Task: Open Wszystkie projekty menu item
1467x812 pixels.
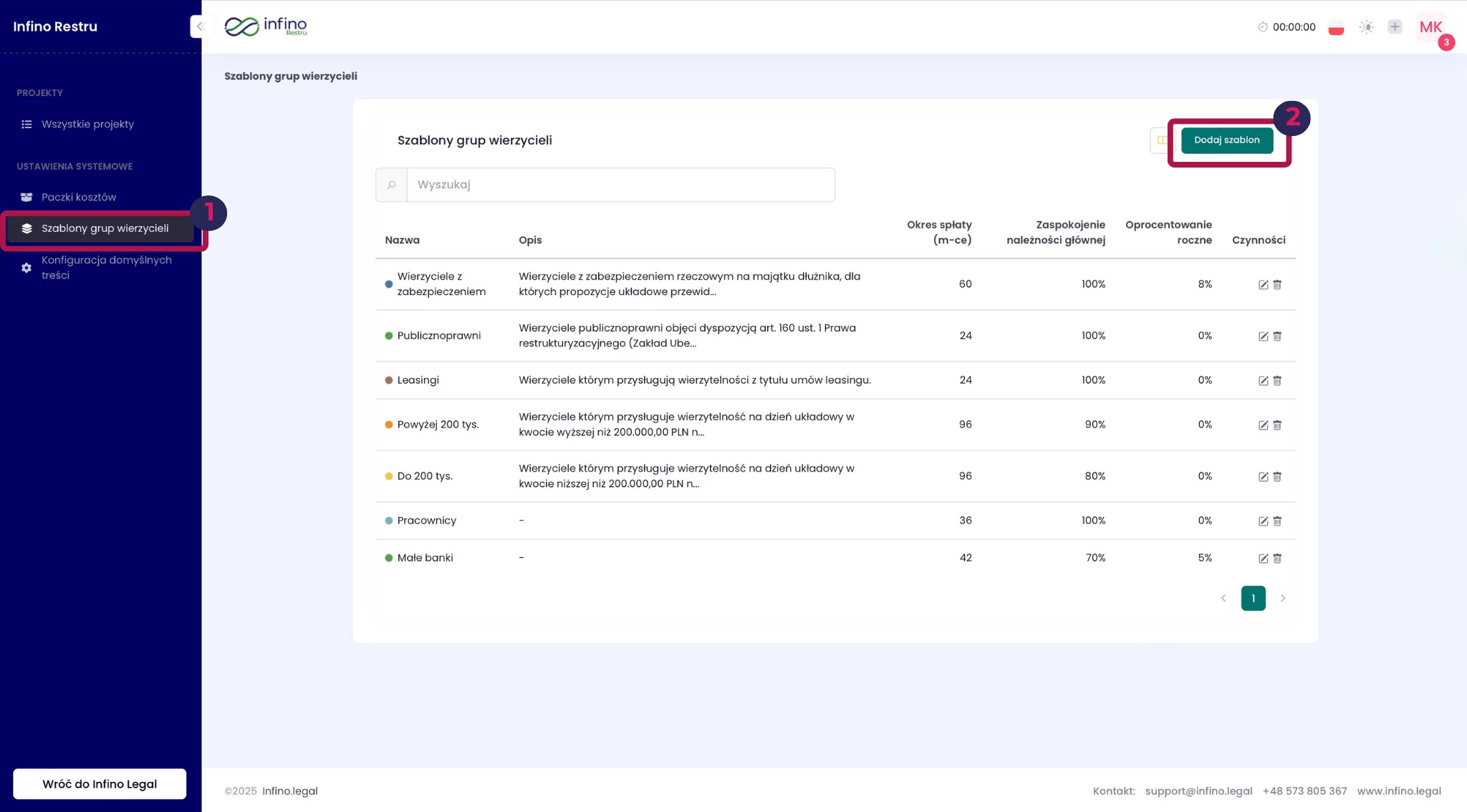Action: tap(87, 124)
